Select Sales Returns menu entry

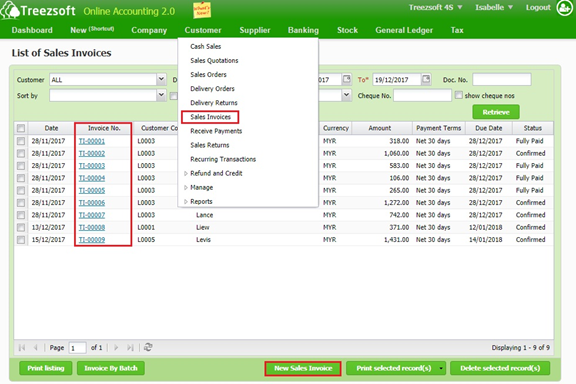[210, 145]
